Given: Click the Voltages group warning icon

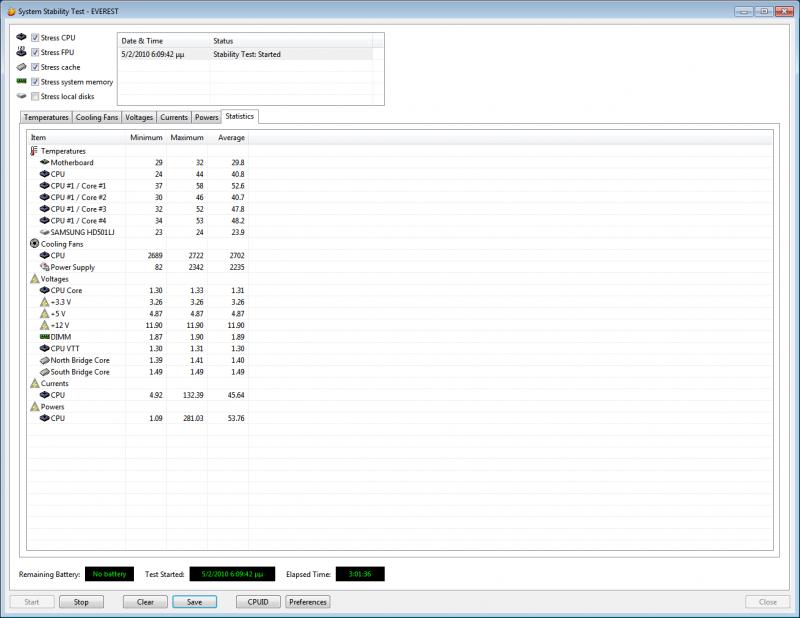Looking at the screenshot, I should [35, 279].
